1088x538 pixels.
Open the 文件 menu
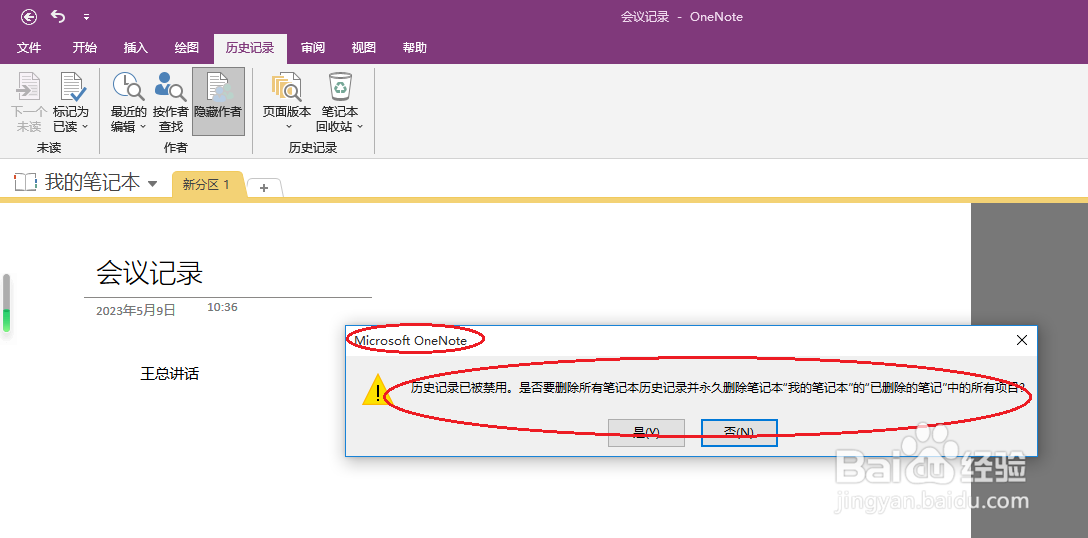tap(28, 48)
